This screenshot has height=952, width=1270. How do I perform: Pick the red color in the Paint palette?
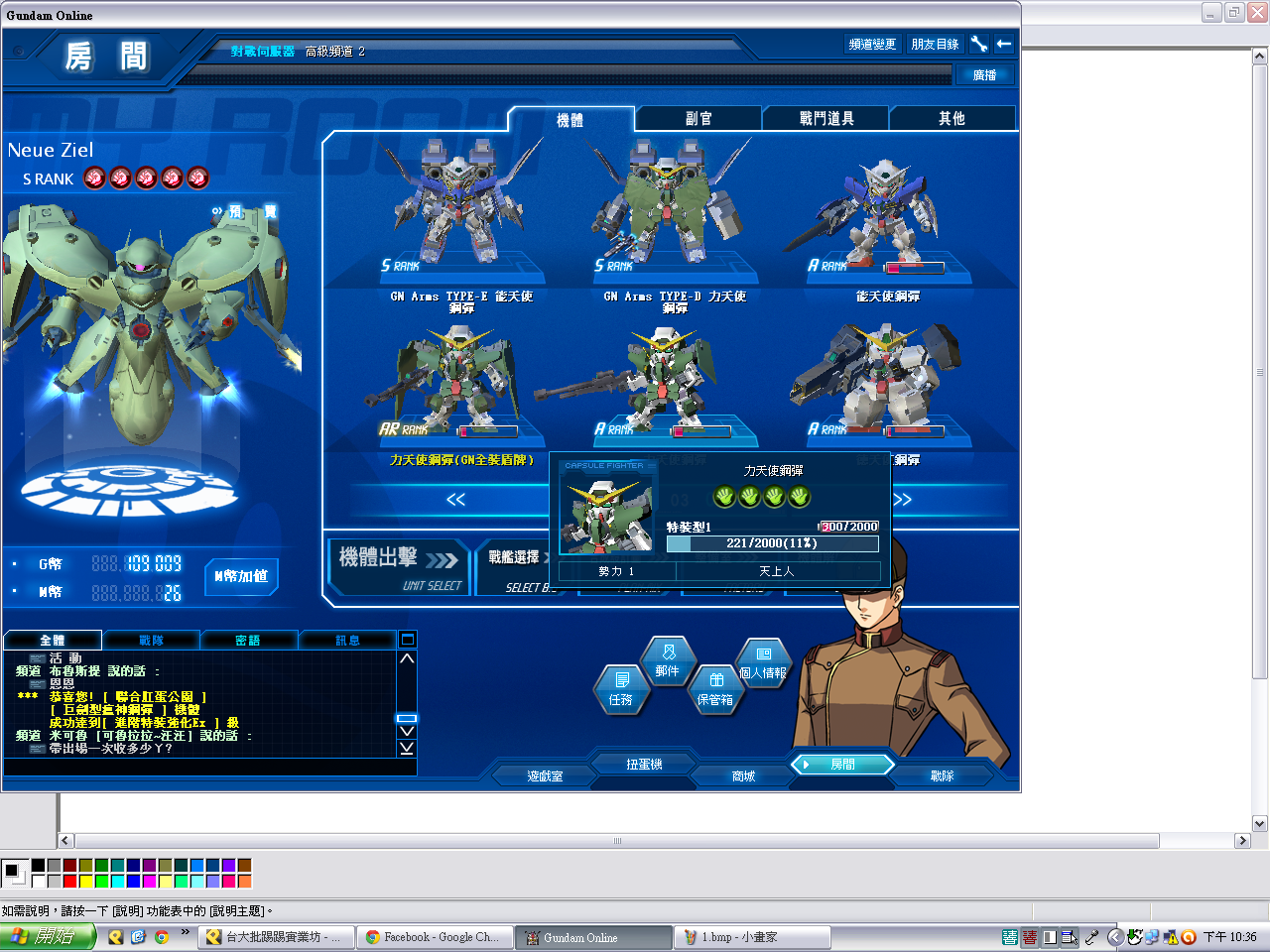point(70,881)
